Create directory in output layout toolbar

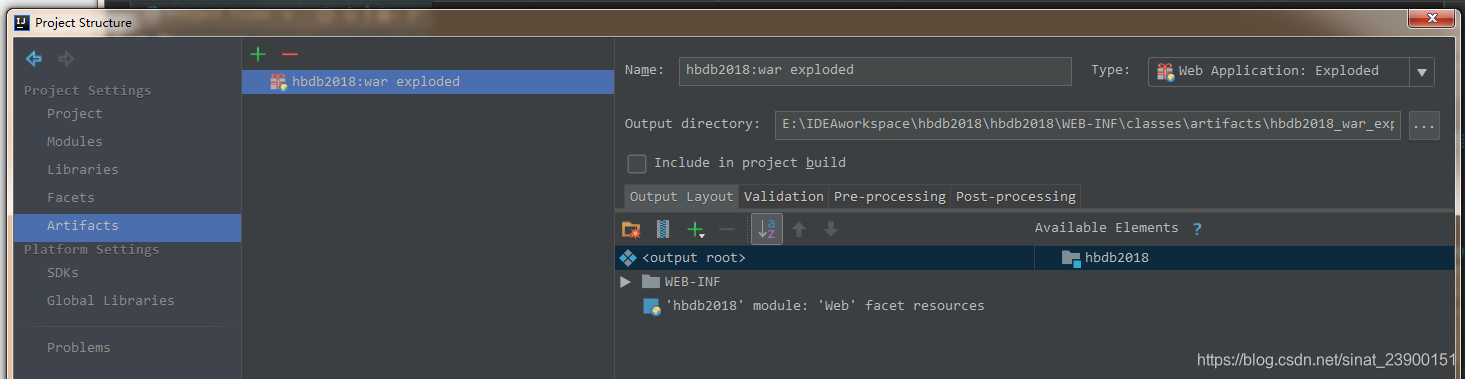click(x=631, y=230)
